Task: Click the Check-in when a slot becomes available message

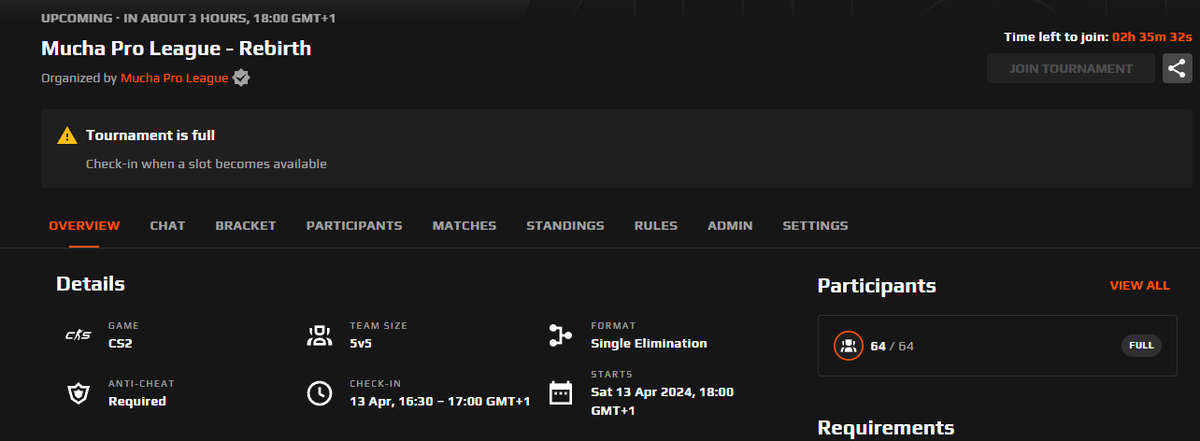Action: [206, 163]
